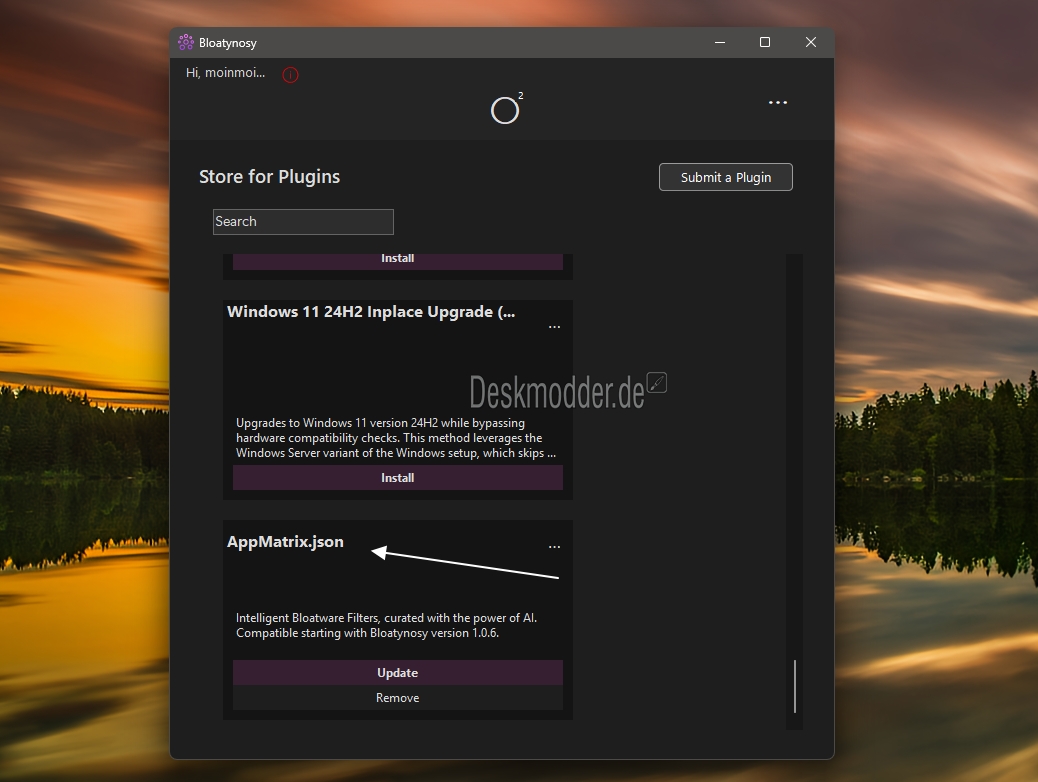Remove the AppMatrix.json plugin
Viewport: 1038px width, 782px height.
point(397,698)
